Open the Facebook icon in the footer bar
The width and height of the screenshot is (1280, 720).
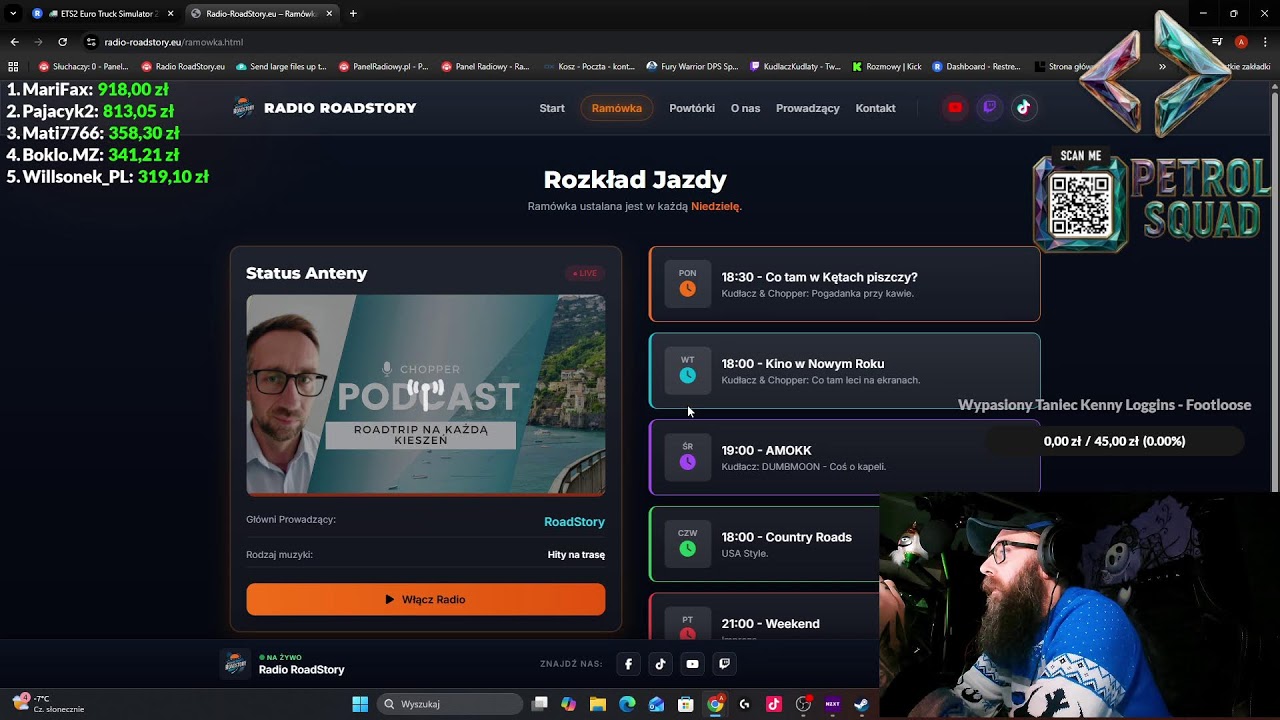628,663
